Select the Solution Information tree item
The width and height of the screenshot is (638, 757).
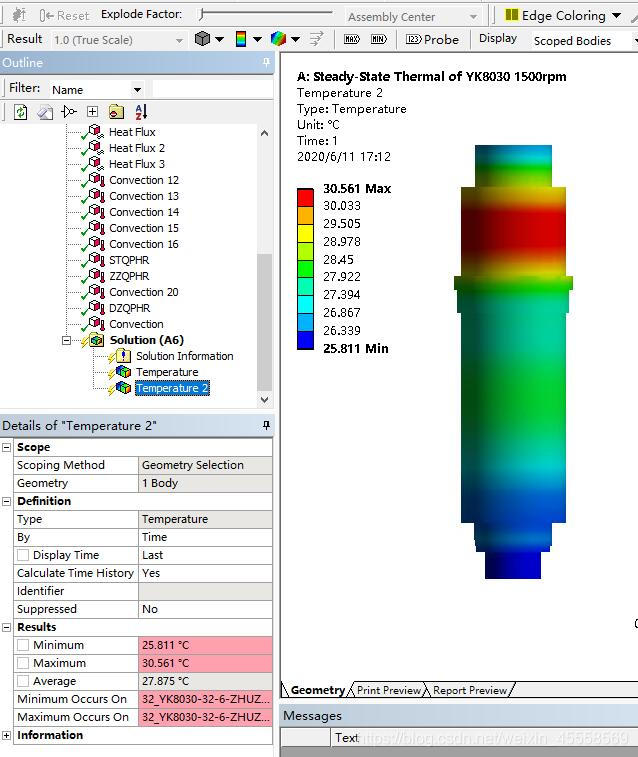click(x=184, y=356)
